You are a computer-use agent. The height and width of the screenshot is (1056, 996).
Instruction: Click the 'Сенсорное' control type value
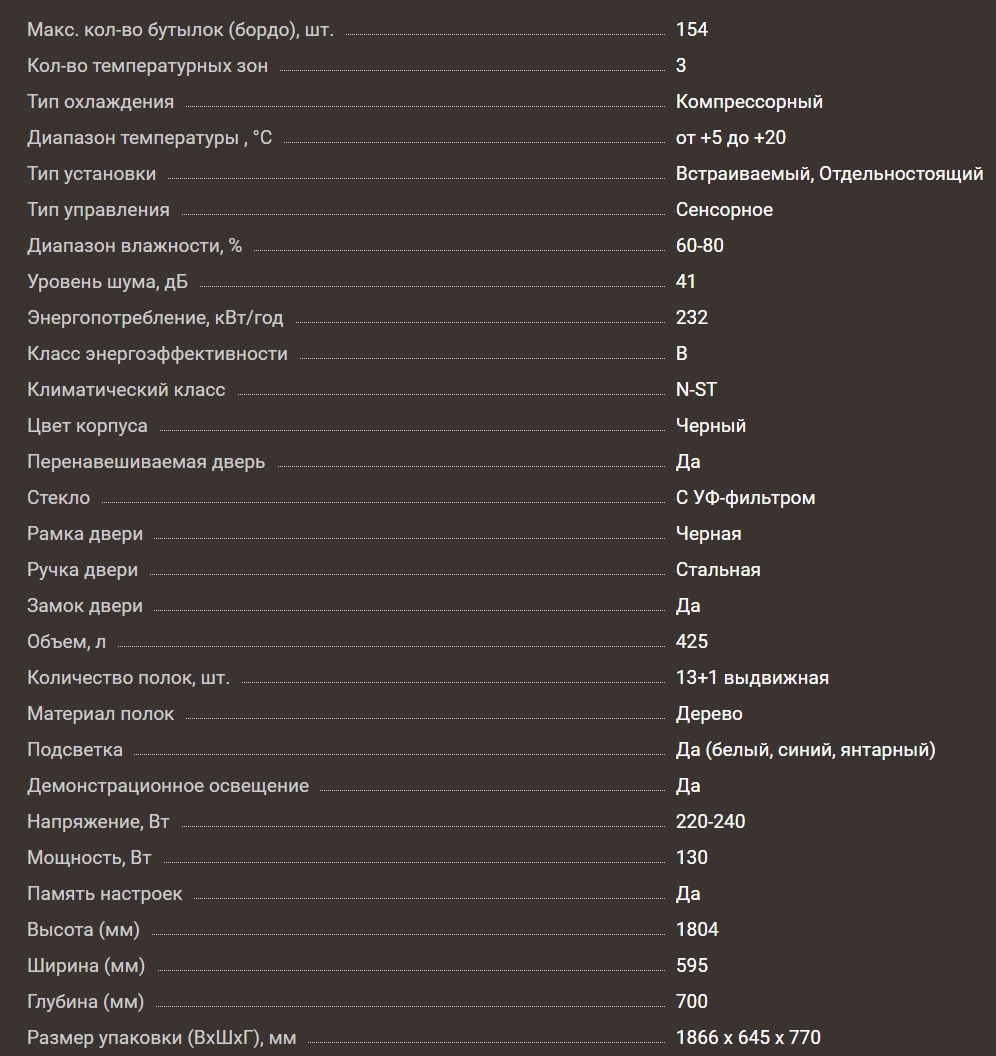[724, 210]
